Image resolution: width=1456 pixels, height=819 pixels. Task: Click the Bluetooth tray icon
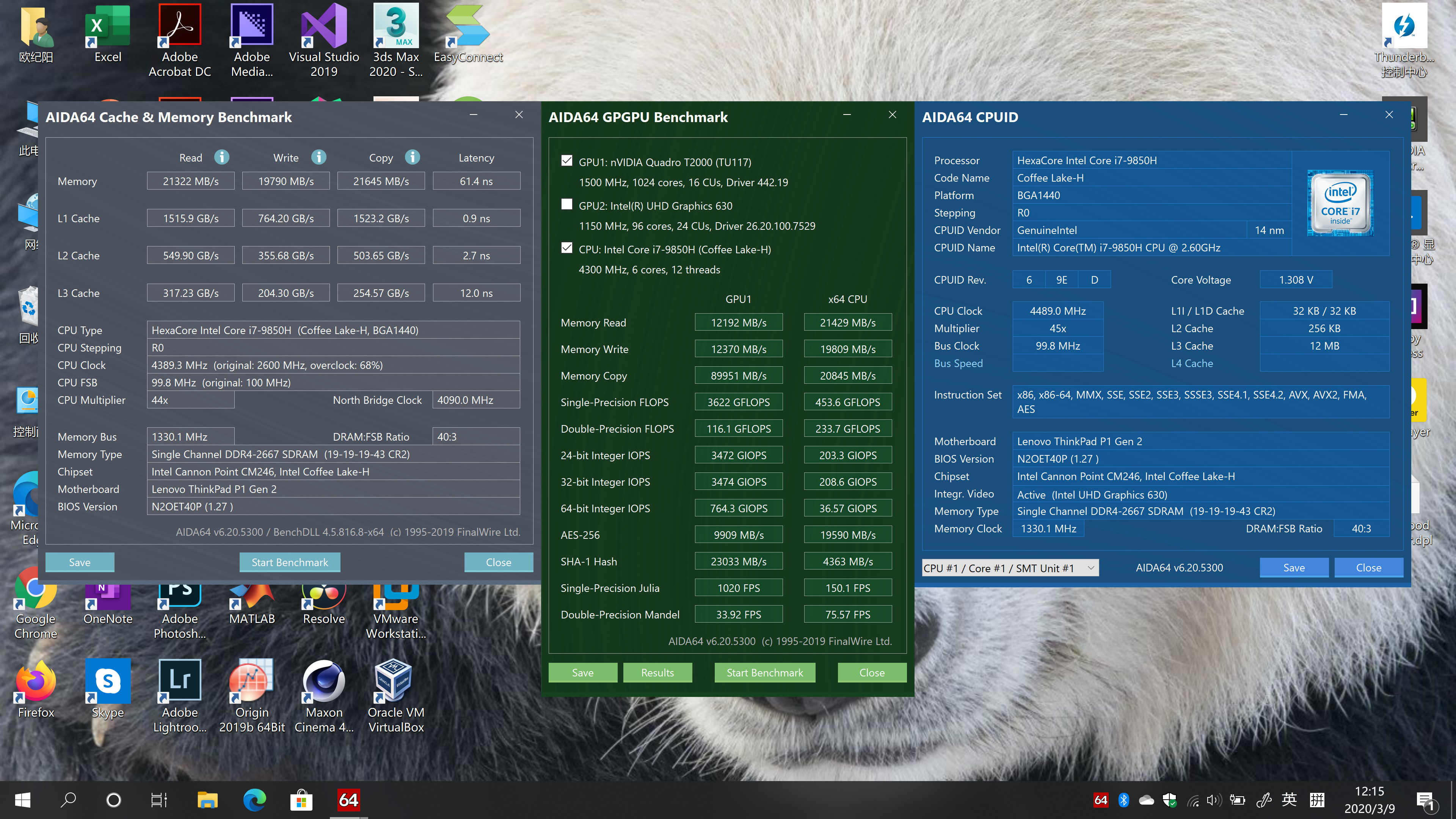[1123, 800]
